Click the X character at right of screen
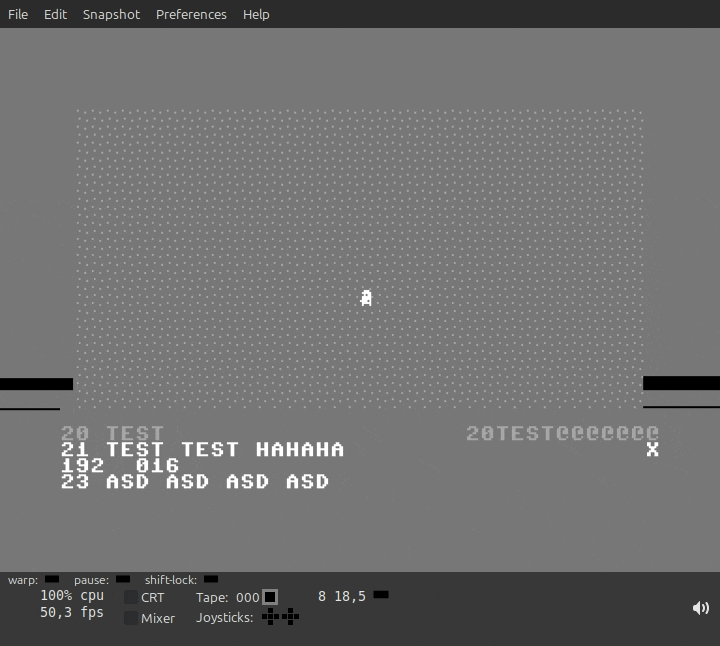The image size is (720, 646). coord(652,449)
